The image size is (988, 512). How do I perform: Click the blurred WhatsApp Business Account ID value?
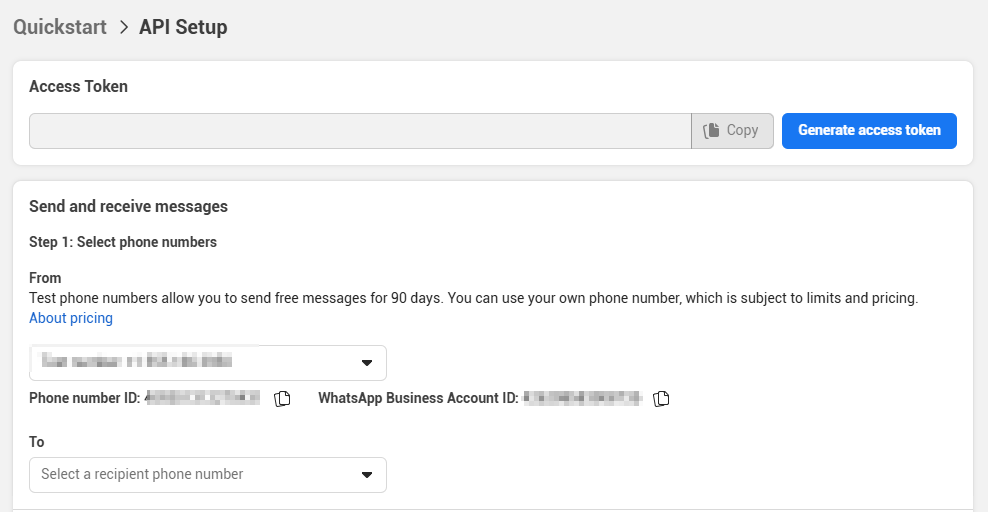click(x=581, y=398)
